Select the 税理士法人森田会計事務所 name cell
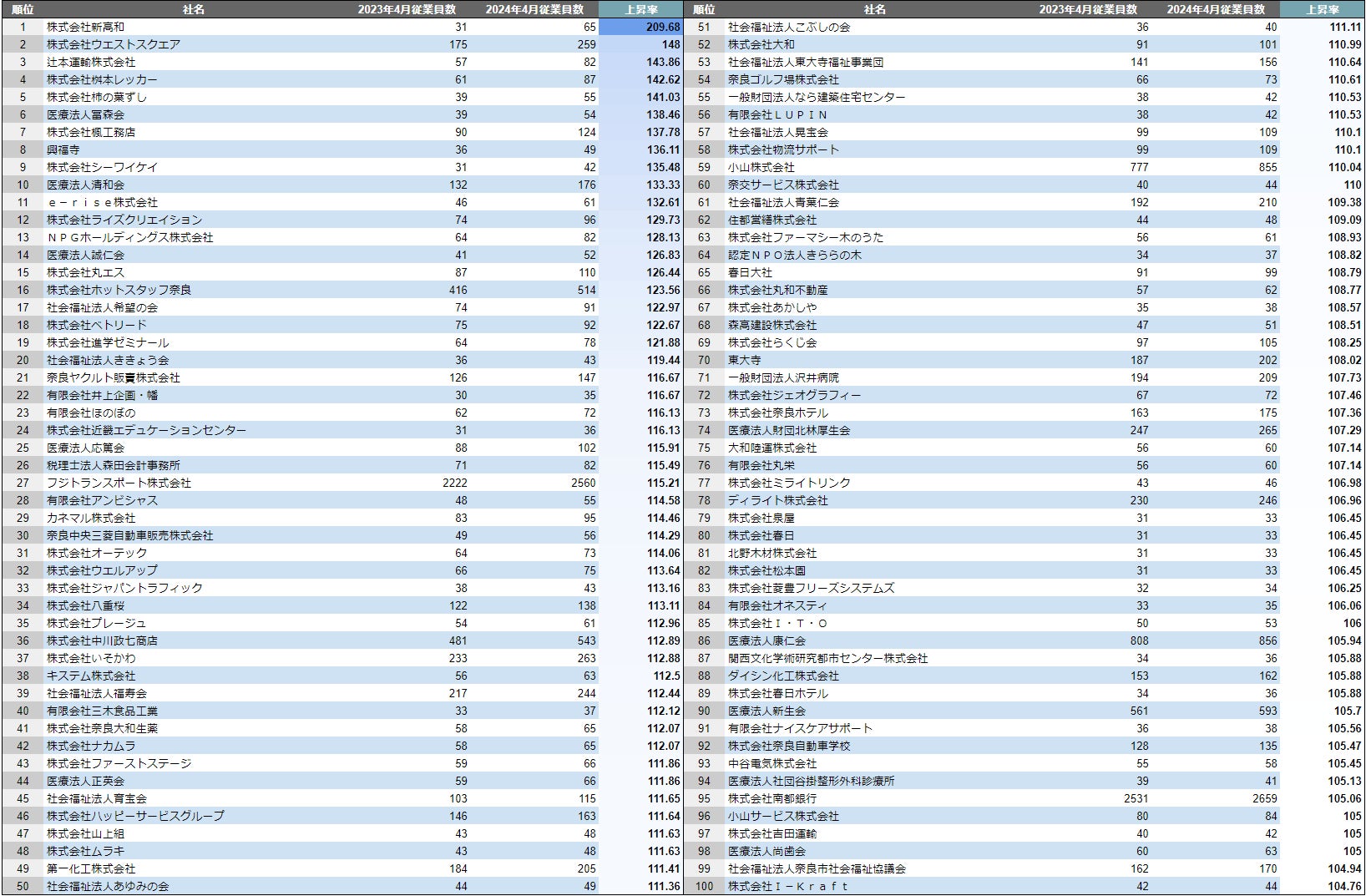 point(114,465)
